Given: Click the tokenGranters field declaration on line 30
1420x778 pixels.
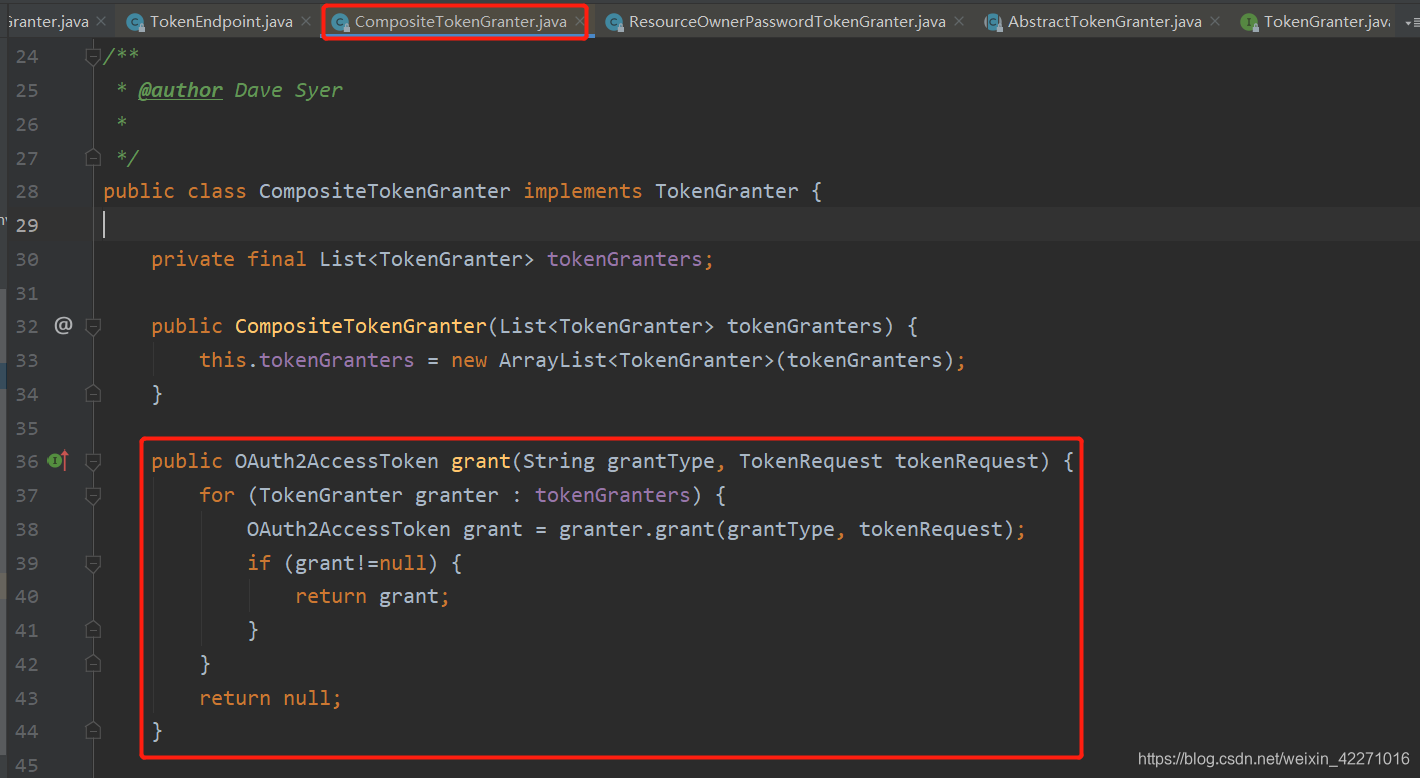Looking at the screenshot, I should click(627, 259).
